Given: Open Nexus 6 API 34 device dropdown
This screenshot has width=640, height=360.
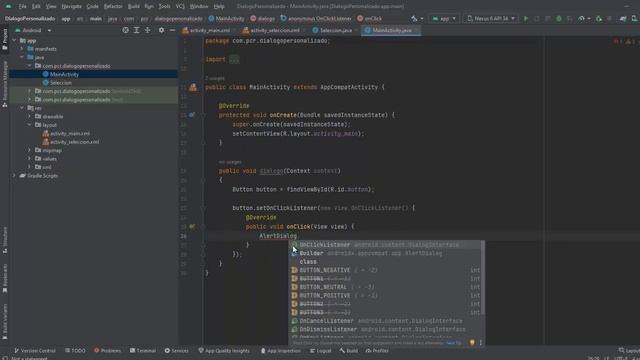Looking at the screenshot, I should [491, 18].
